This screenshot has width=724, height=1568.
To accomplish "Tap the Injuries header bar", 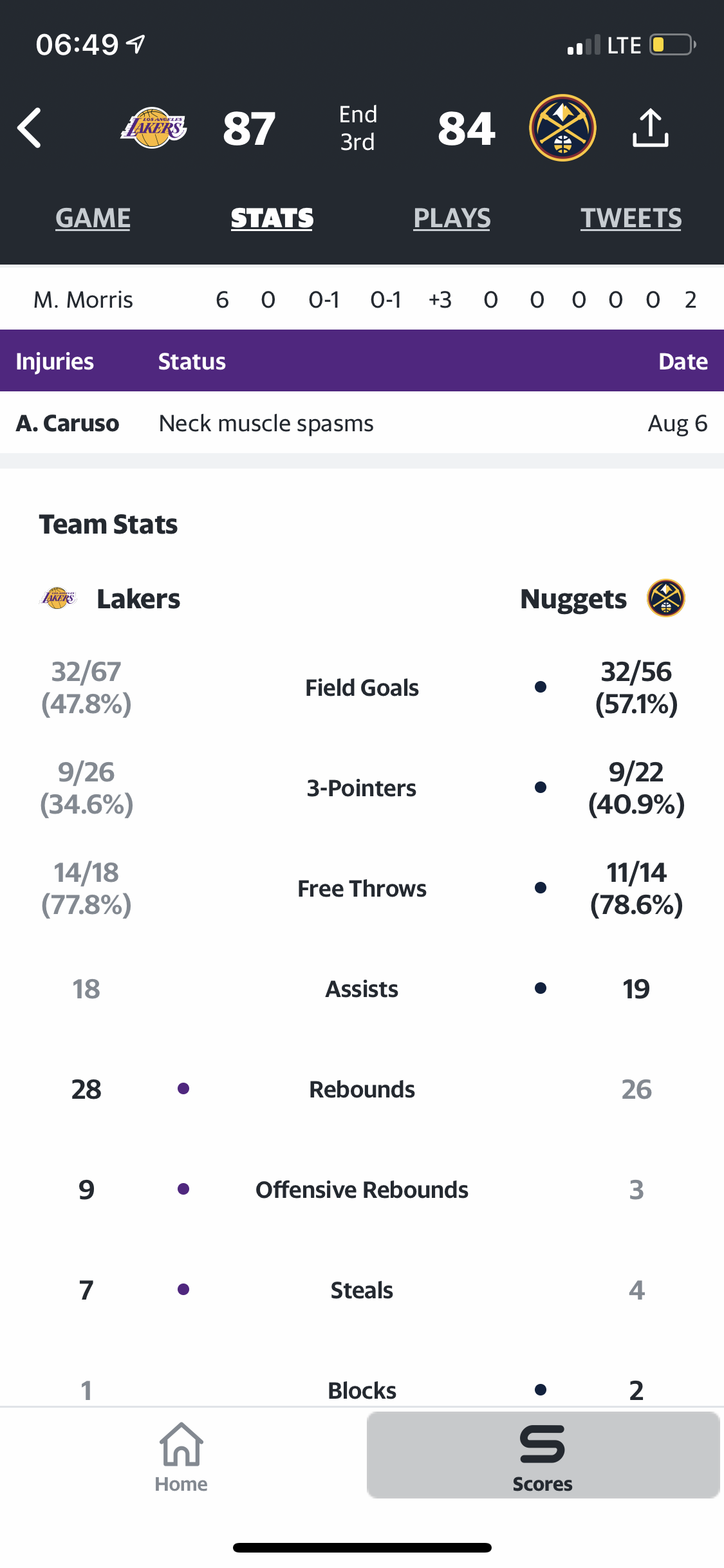I will pyautogui.click(x=362, y=361).
